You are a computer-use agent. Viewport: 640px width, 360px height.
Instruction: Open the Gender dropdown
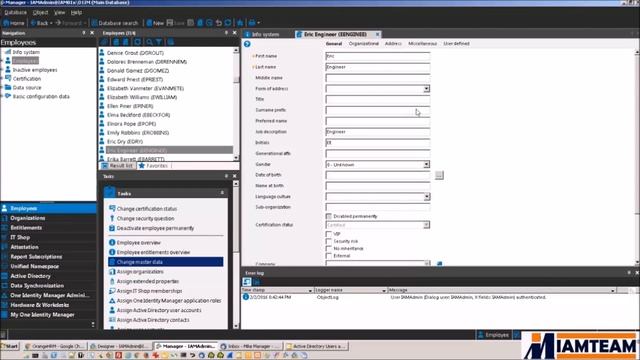pos(426,164)
